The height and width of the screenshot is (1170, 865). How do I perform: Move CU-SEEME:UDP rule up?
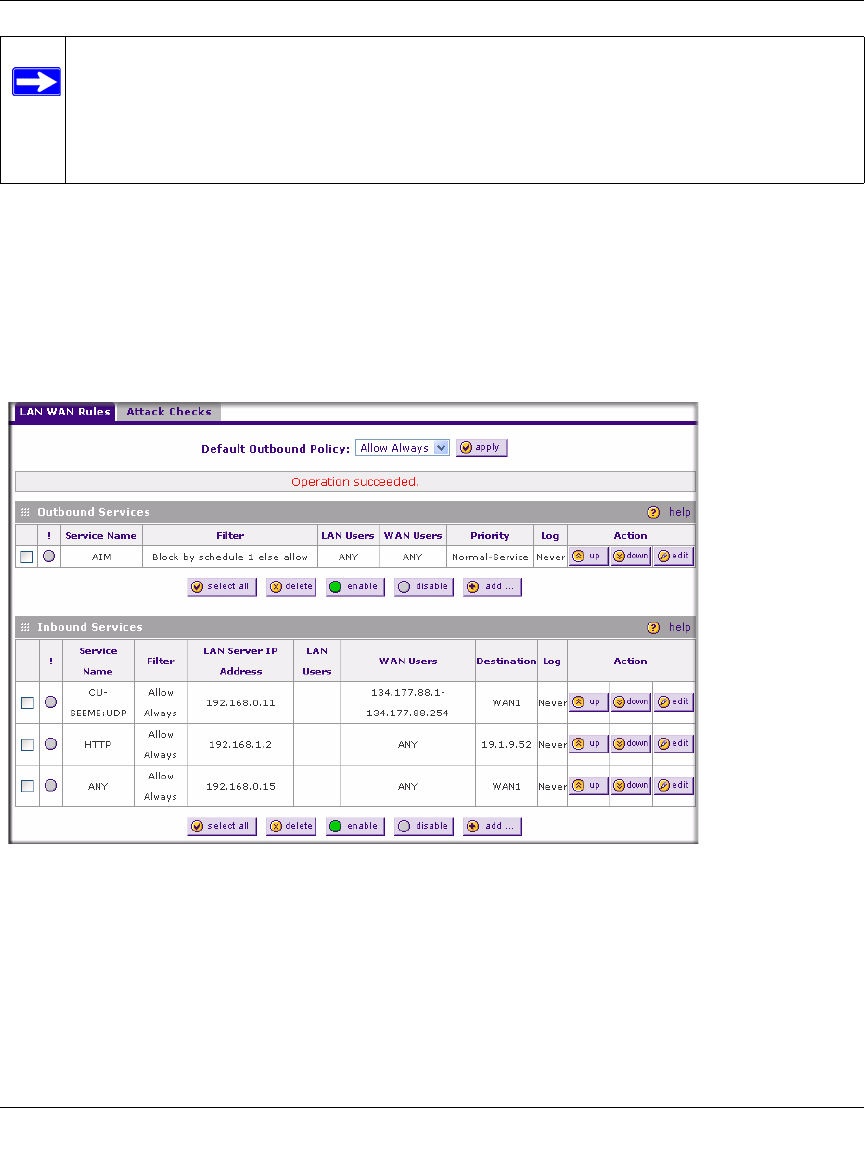589,702
